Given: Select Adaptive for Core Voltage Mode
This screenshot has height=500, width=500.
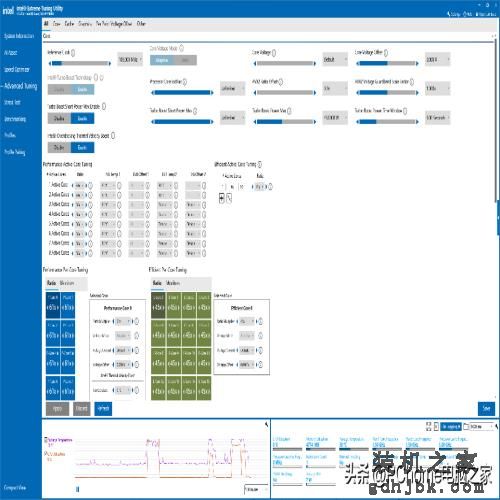Looking at the screenshot, I should (162, 60).
